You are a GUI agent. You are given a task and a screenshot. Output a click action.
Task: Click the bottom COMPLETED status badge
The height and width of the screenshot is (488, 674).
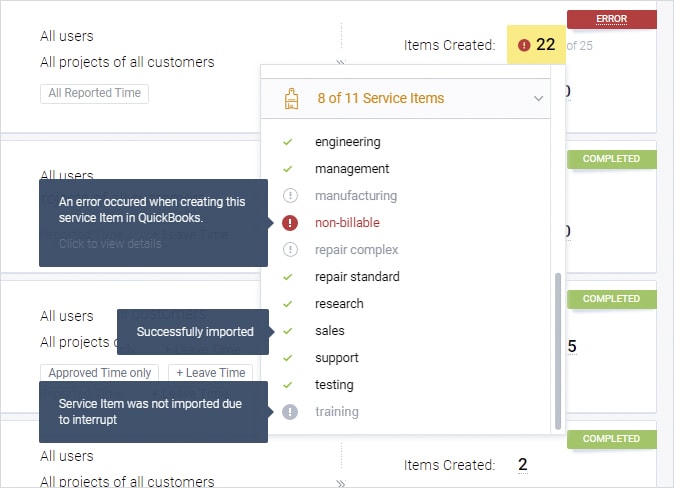tap(611, 439)
